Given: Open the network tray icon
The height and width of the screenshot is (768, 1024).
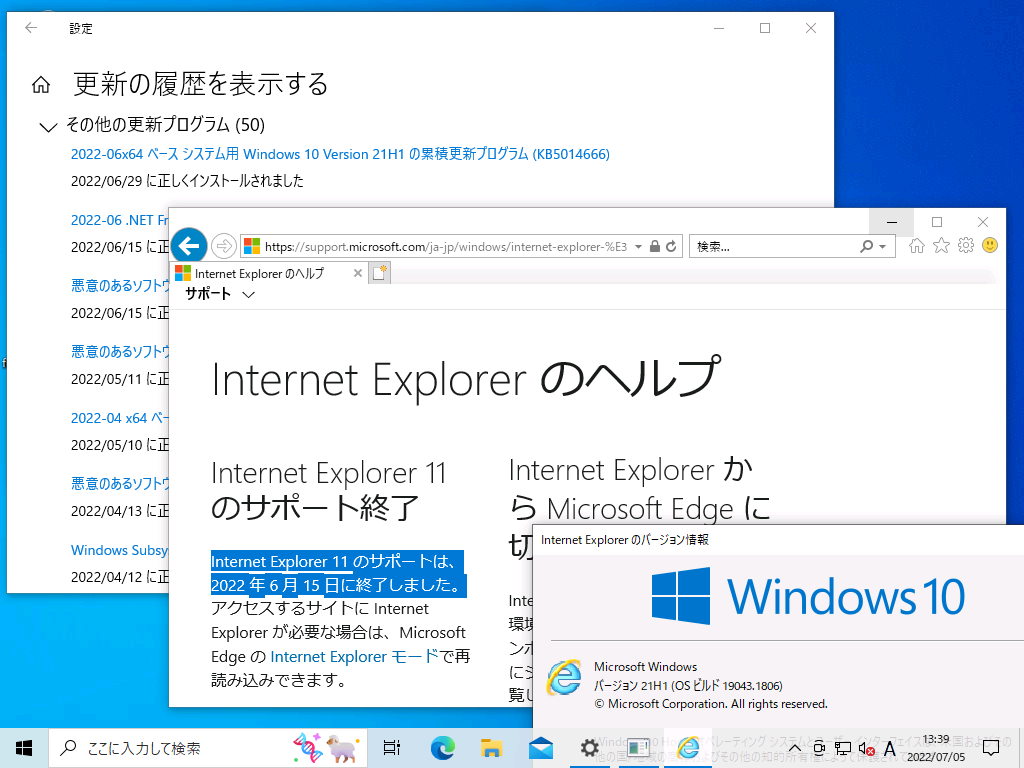Looking at the screenshot, I should click(842, 748).
